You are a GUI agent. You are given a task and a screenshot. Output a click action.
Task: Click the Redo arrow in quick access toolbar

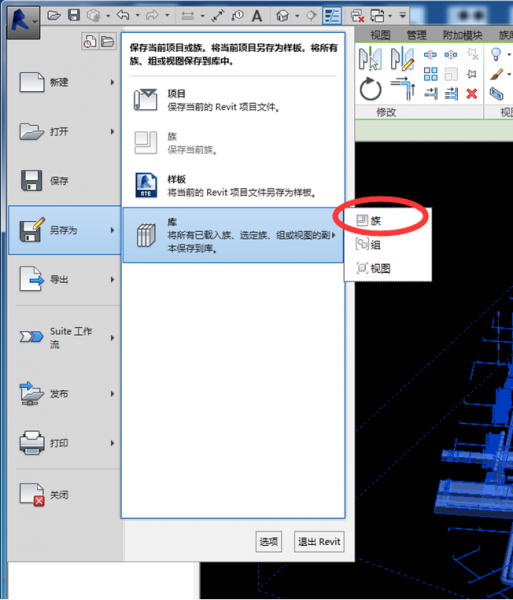(x=152, y=15)
